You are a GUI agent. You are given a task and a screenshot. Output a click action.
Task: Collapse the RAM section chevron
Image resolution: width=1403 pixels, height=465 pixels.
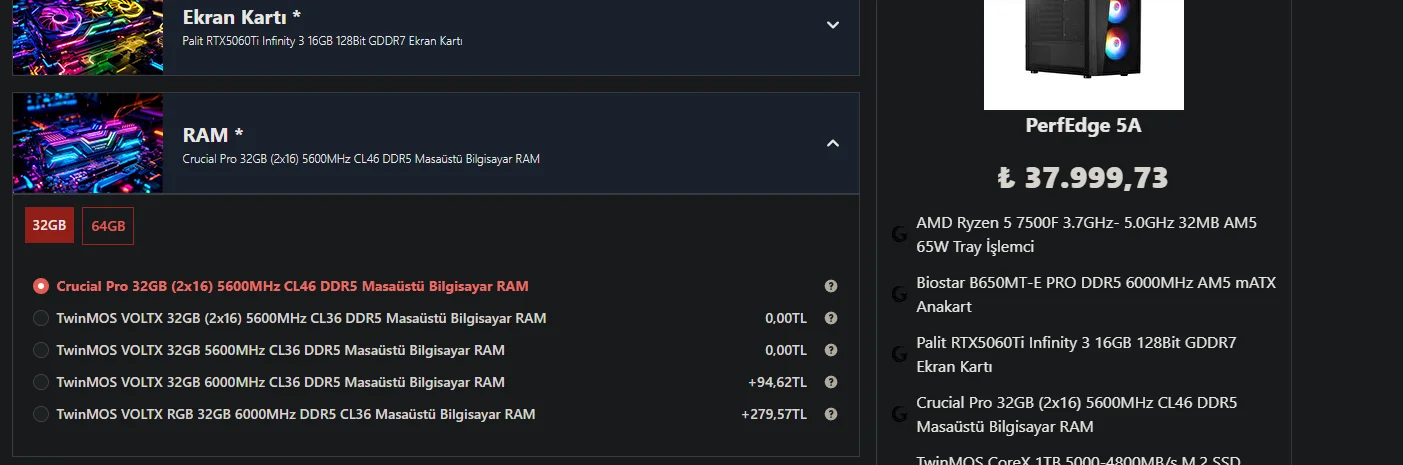[833, 143]
